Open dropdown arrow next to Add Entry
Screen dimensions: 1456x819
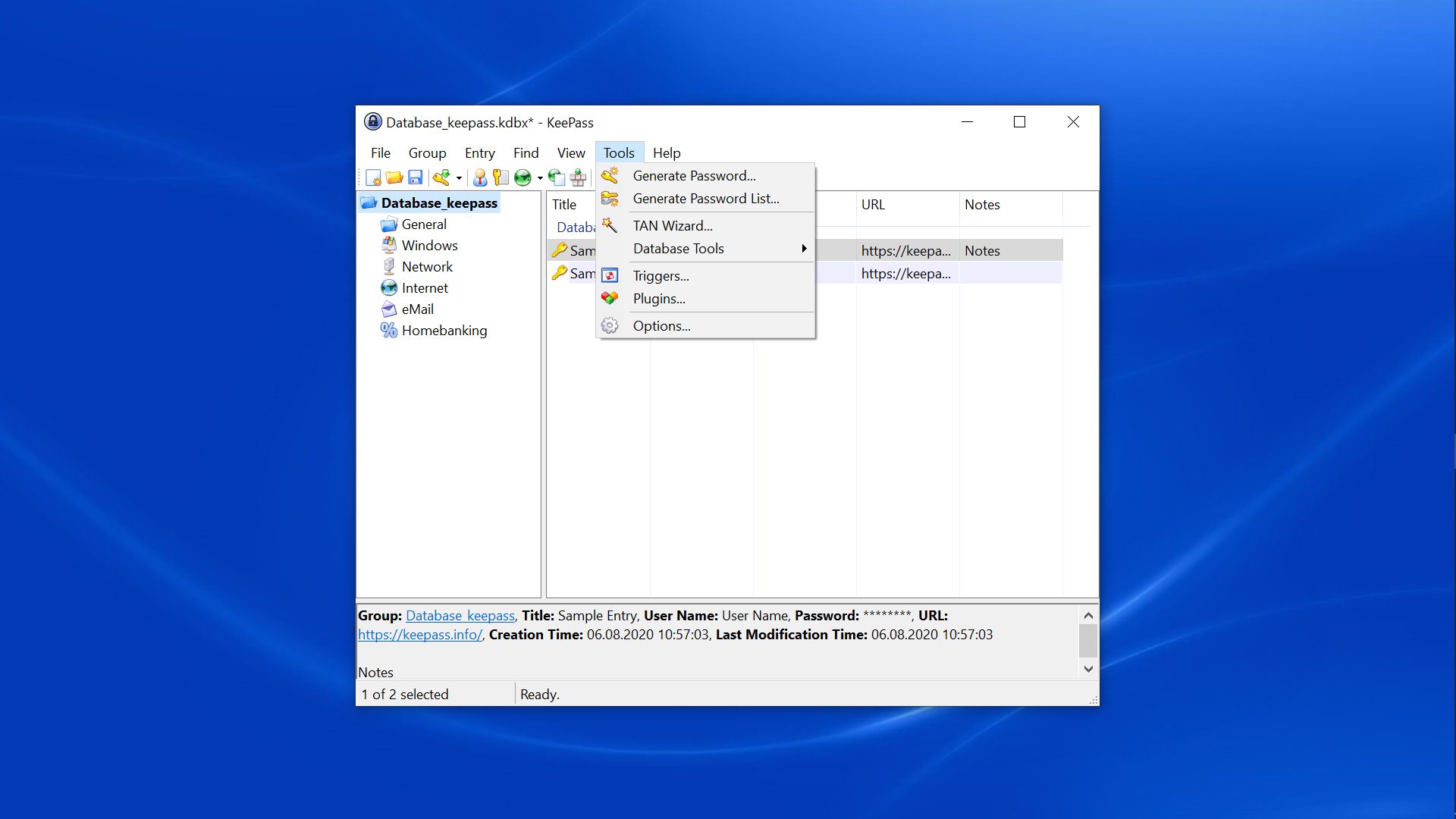[459, 178]
